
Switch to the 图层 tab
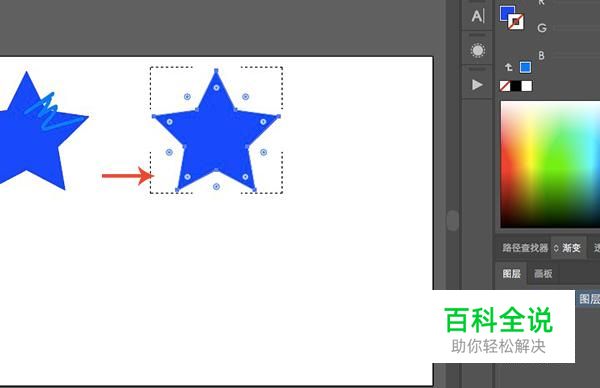(512, 274)
